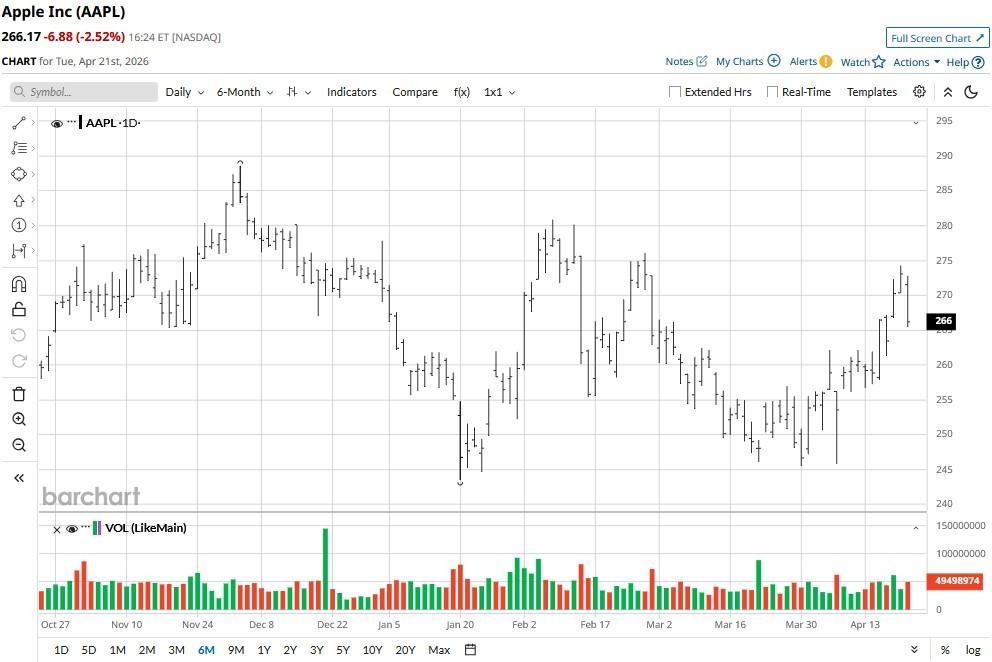Open the Fibonacci/text list tool
This screenshot has height=662, width=992.
[x=18, y=148]
